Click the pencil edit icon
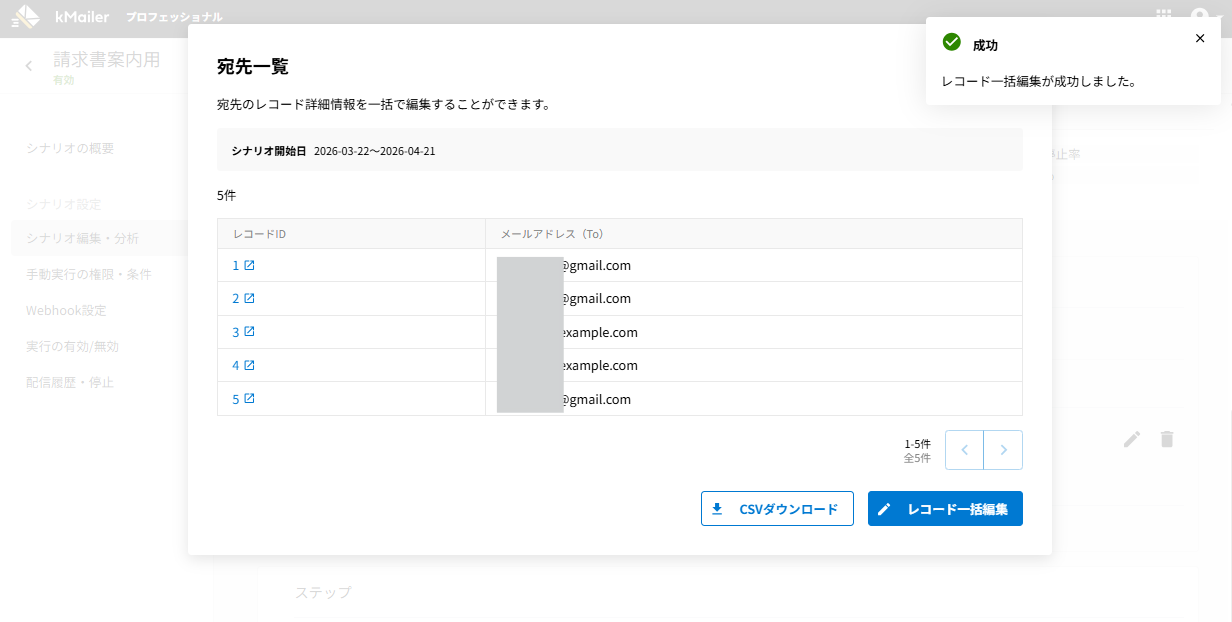Screen dimensions: 1232x622 (1132, 439)
